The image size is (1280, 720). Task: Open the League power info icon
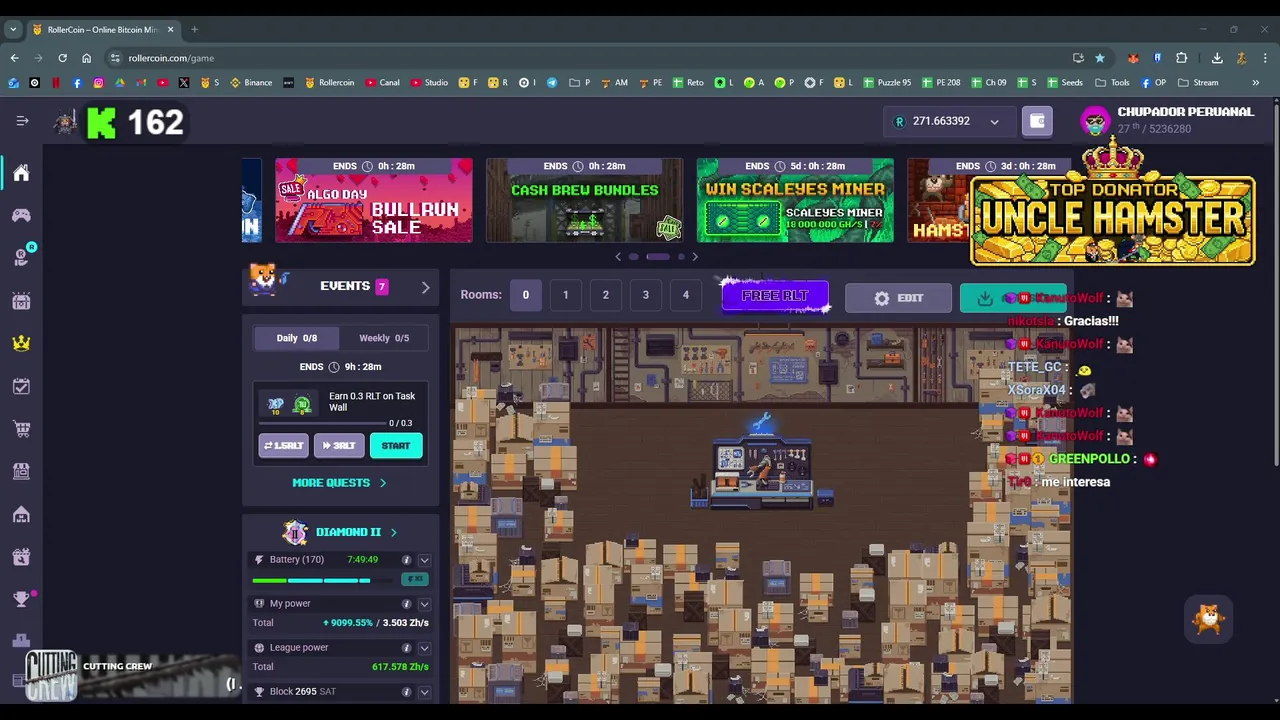pos(406,648)
